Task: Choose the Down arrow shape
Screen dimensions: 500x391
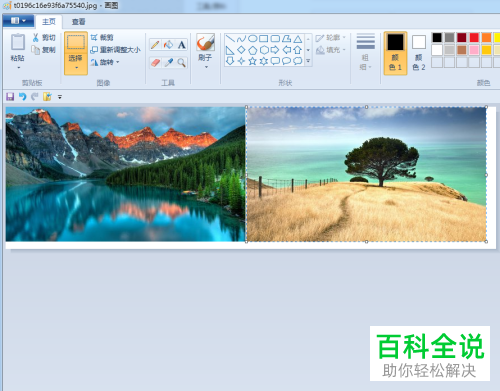Action: (230, 61)
